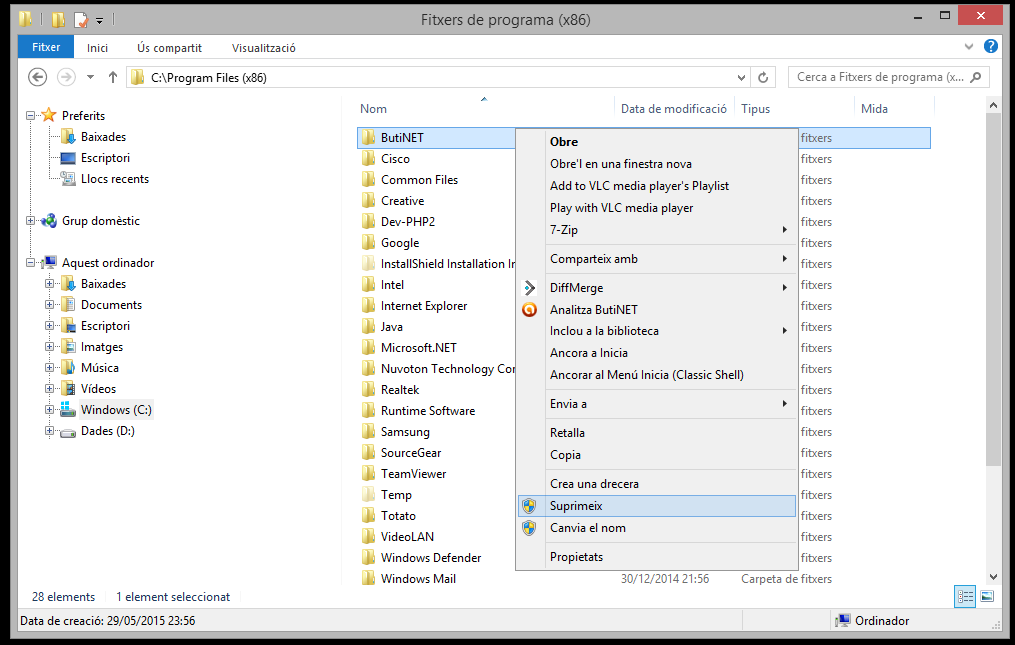Expand the Vídeos tree node
Viewport: 1015px width, 645px height.
click(49, 389)
